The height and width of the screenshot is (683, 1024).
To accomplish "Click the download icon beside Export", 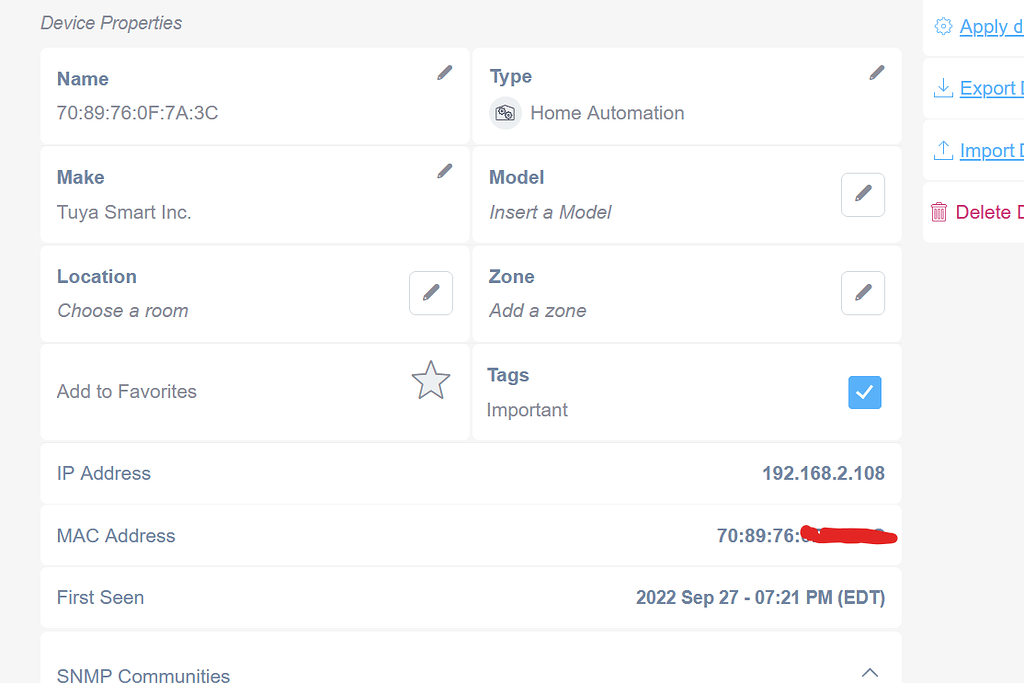I will (942, 88).
